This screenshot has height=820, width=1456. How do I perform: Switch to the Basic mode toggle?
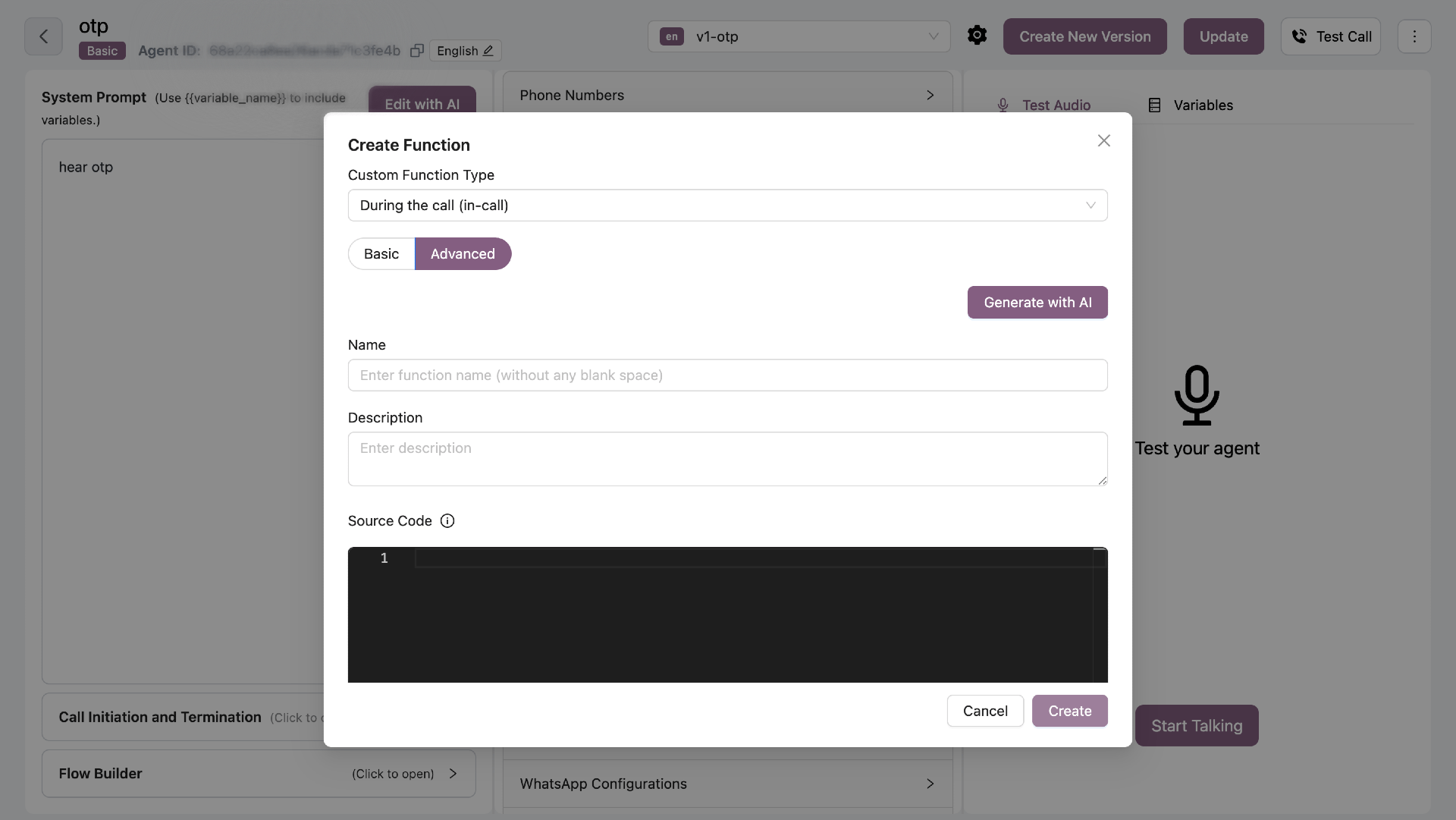[381, 254]
